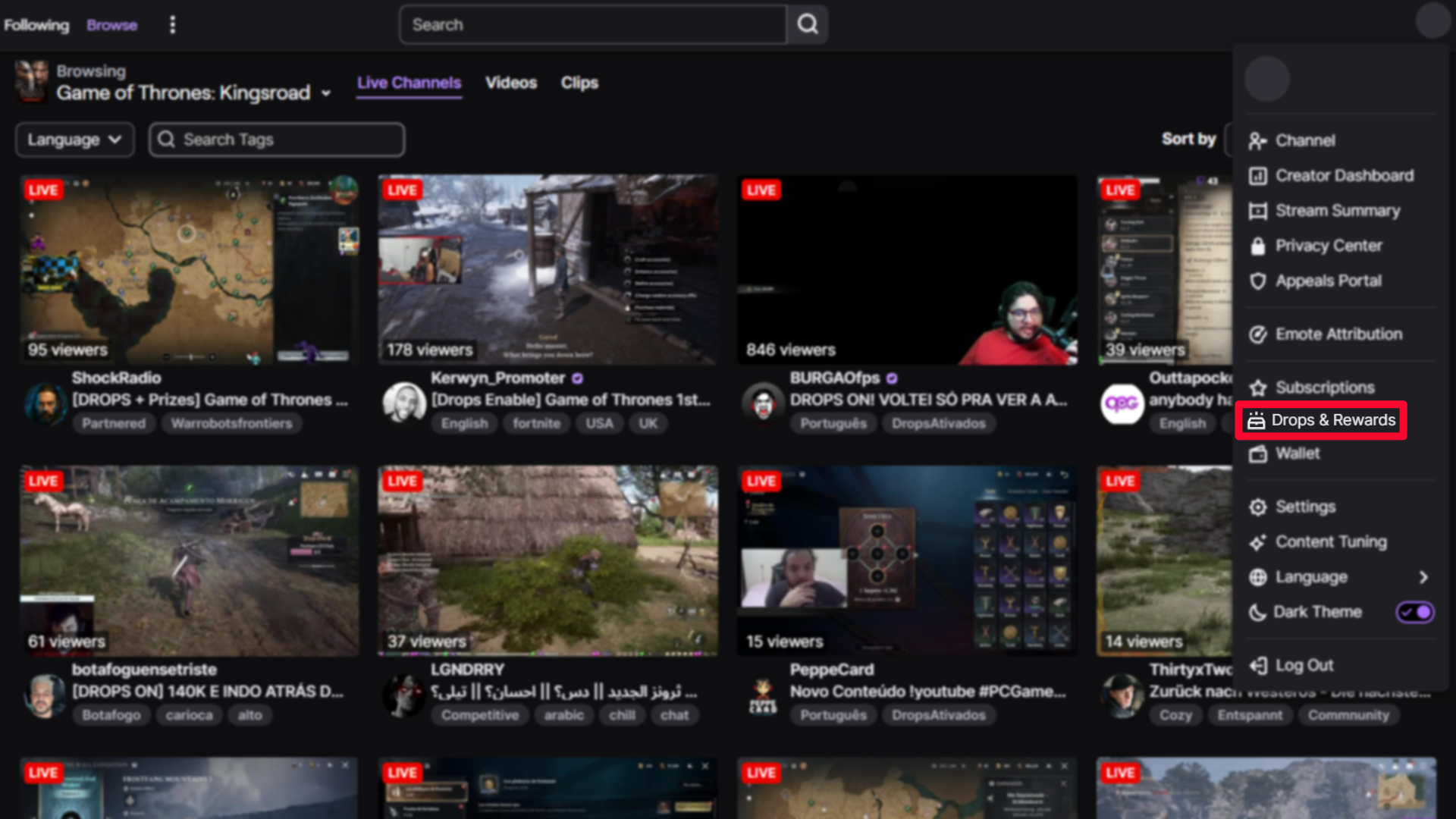Click the DropsAtivados tag under BURGAOfps
Screen dimensions: 1456x819
click(938, 423)
